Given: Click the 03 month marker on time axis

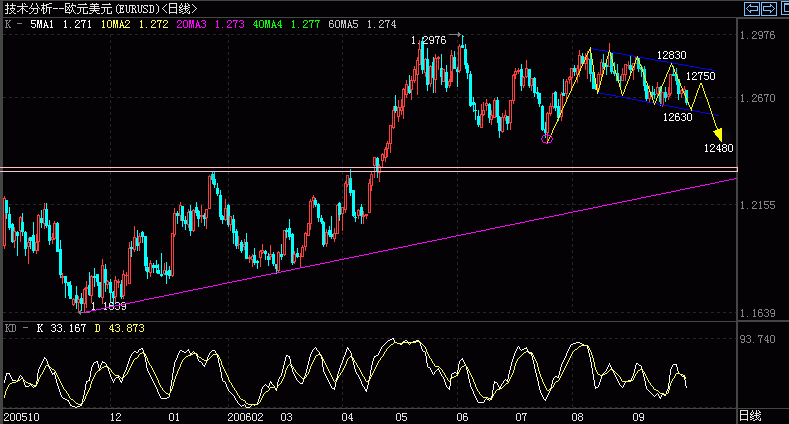Looking at the screenshot, I should [286, 417].
